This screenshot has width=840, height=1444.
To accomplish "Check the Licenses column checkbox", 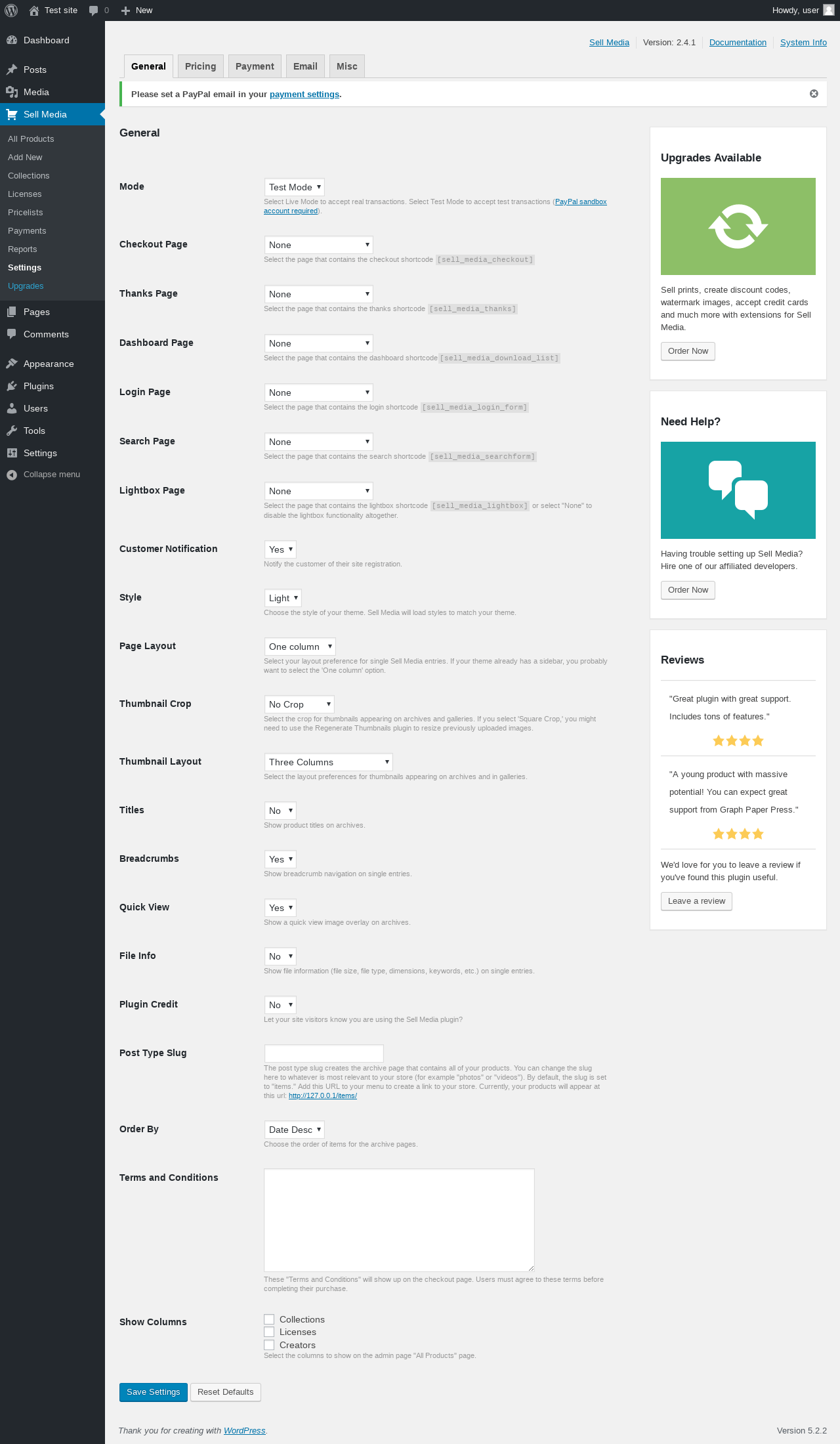I will click(269, 1332).
